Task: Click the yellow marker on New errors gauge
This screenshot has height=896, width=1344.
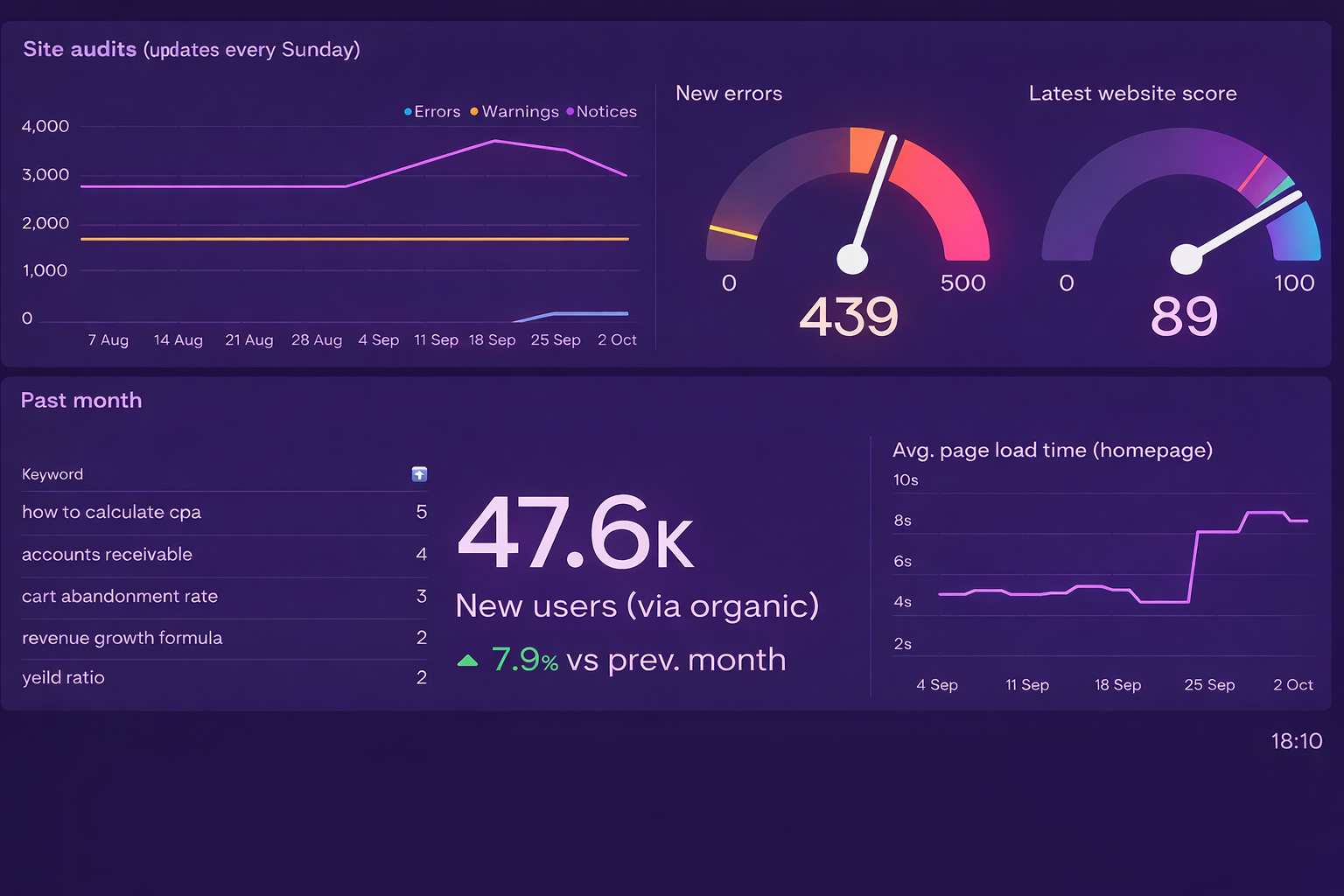Action: pos(733,233)
